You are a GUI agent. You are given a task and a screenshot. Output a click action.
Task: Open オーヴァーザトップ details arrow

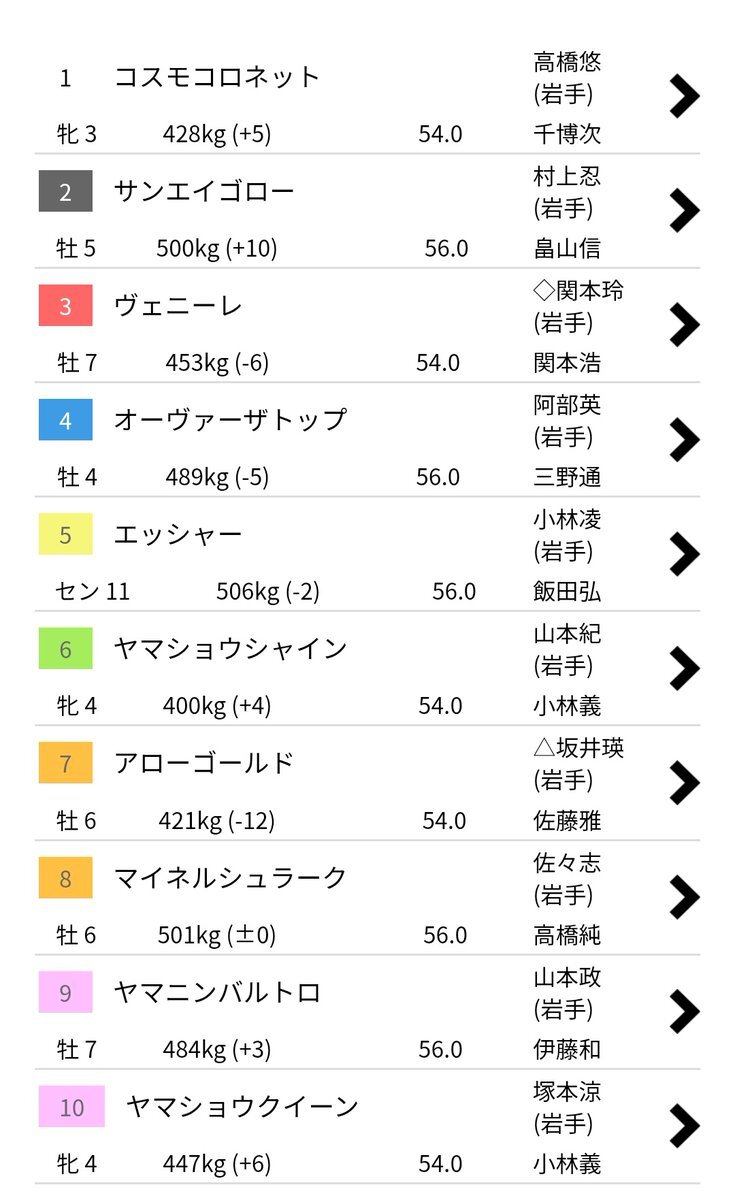[x=684, y=439]
